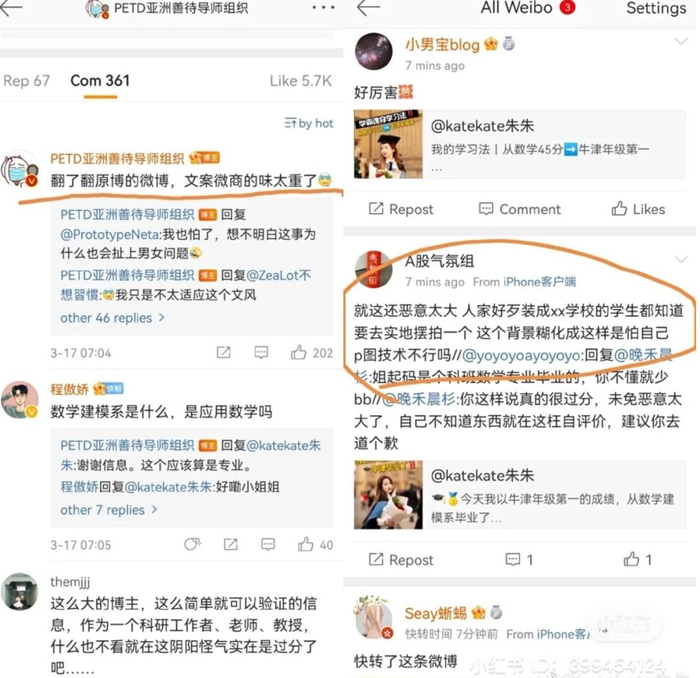This screenshot has width=700, height=678.
Task: Switch to the Rep 67 tab
Action: click(26, 81)
